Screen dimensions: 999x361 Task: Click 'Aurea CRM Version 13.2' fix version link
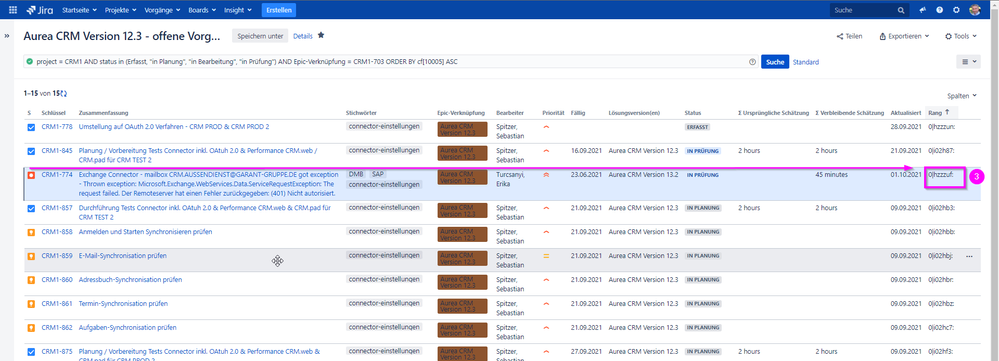(x=642, y=174)
